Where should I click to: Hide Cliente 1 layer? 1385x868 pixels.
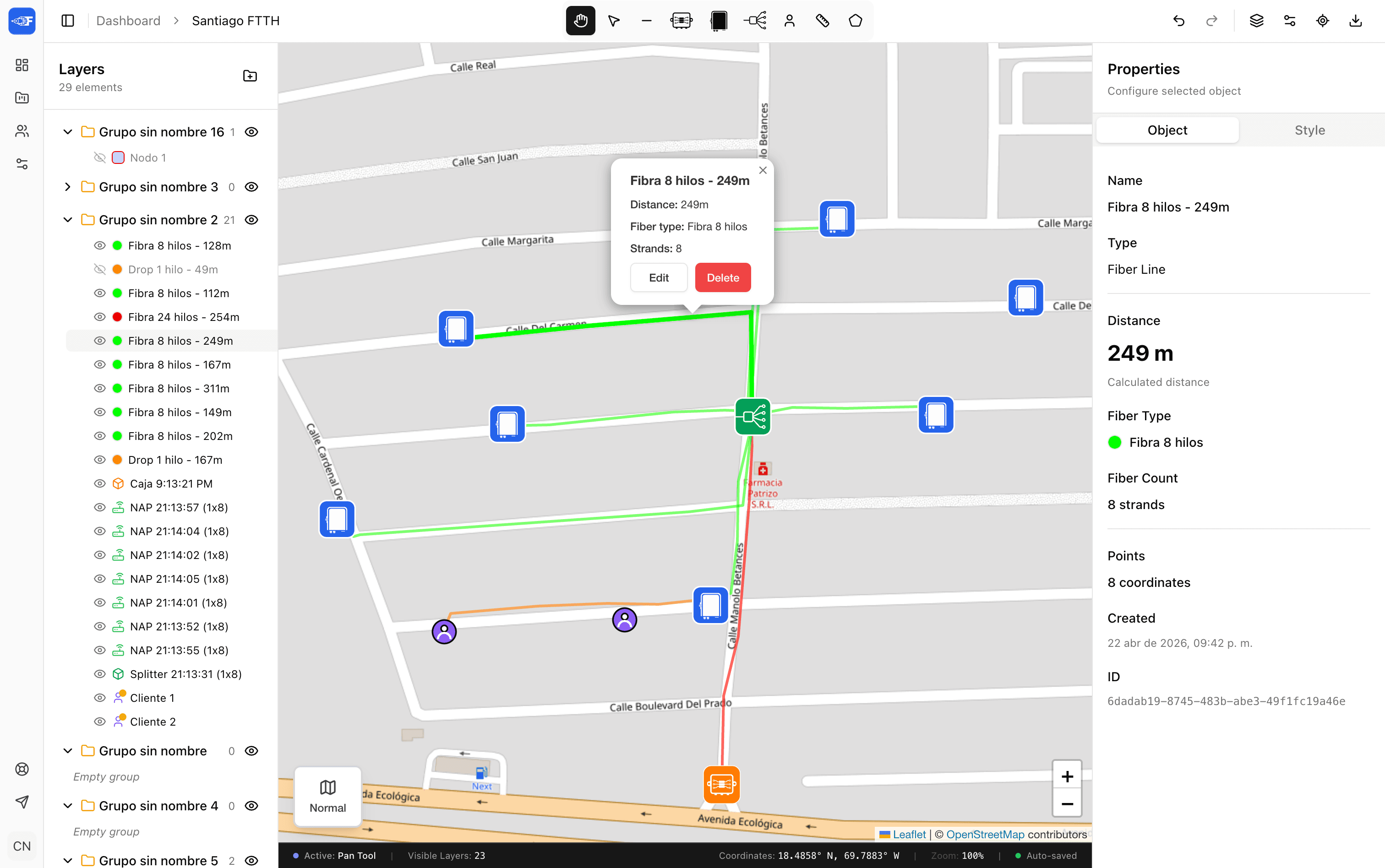[100, 698]
